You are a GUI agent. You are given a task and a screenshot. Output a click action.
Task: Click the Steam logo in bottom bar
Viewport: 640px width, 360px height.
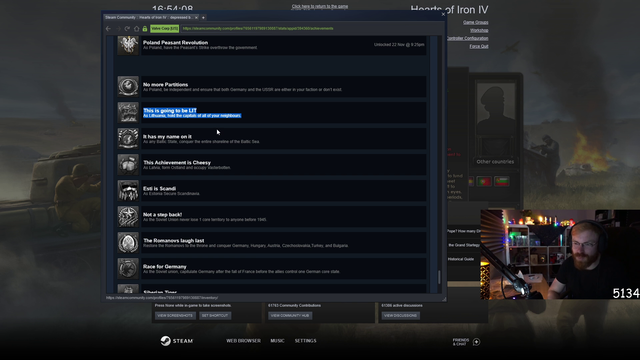(x=177, y=341)
